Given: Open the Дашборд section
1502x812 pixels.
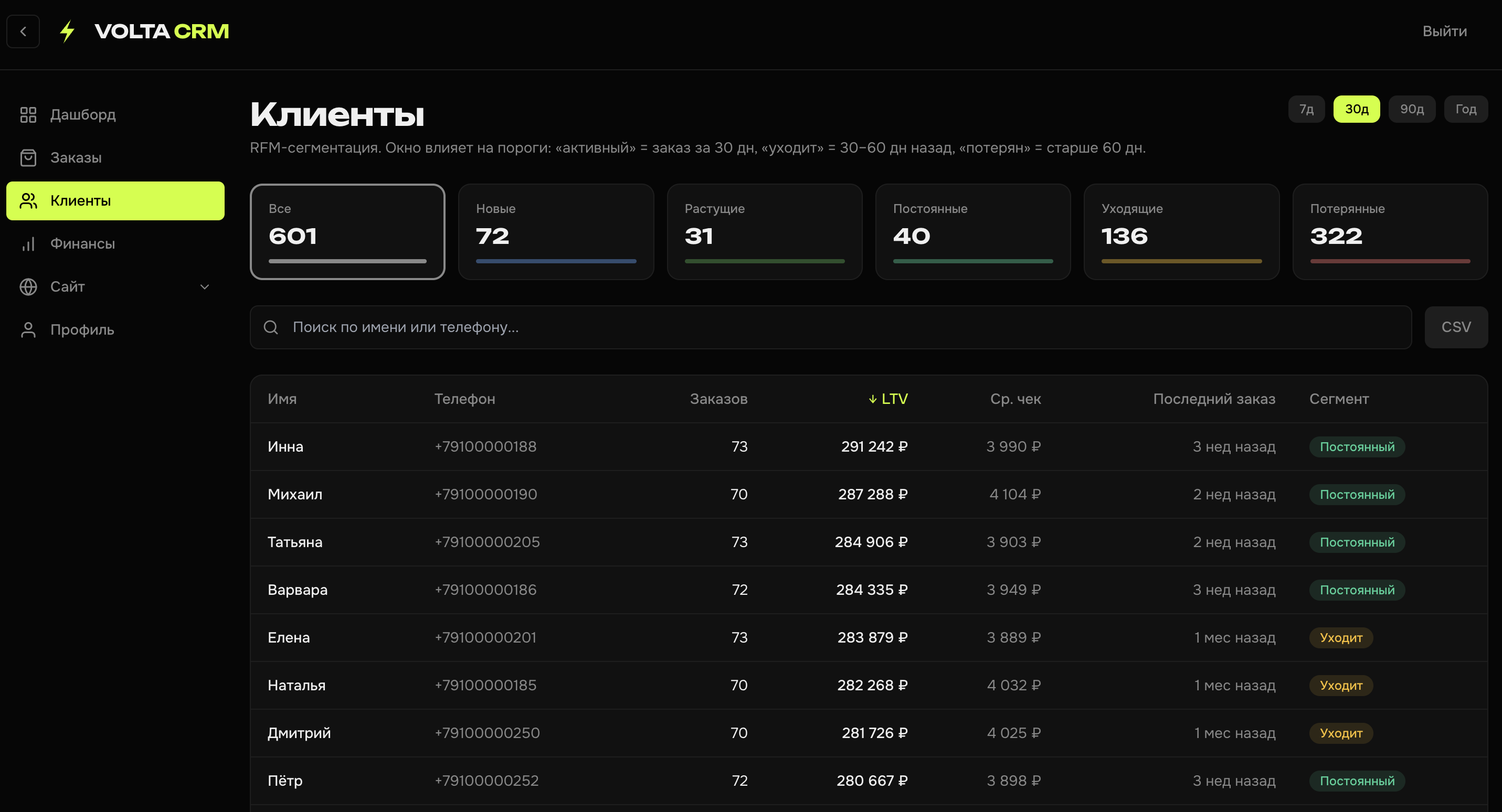Looking at the screenshot, I should [x=115, y=115].
